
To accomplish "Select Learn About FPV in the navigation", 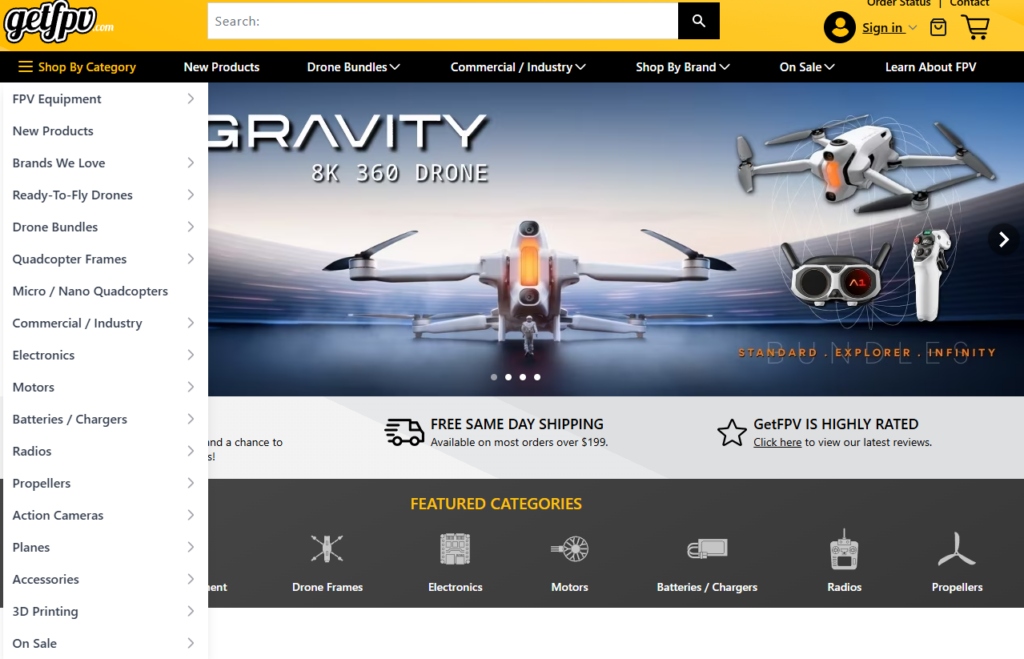I will click(x=930, y=67).
